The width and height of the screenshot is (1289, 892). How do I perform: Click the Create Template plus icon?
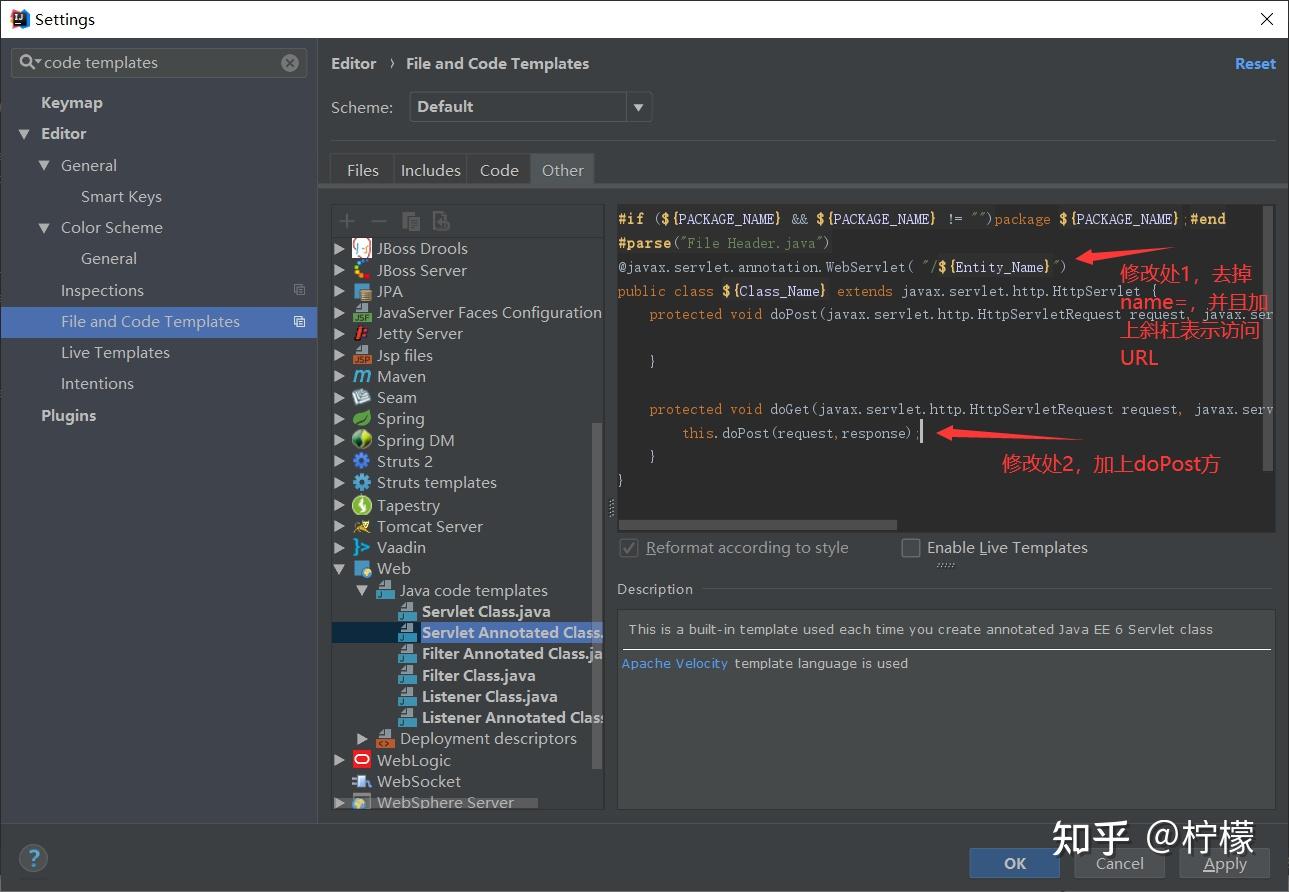pos(347,221)
